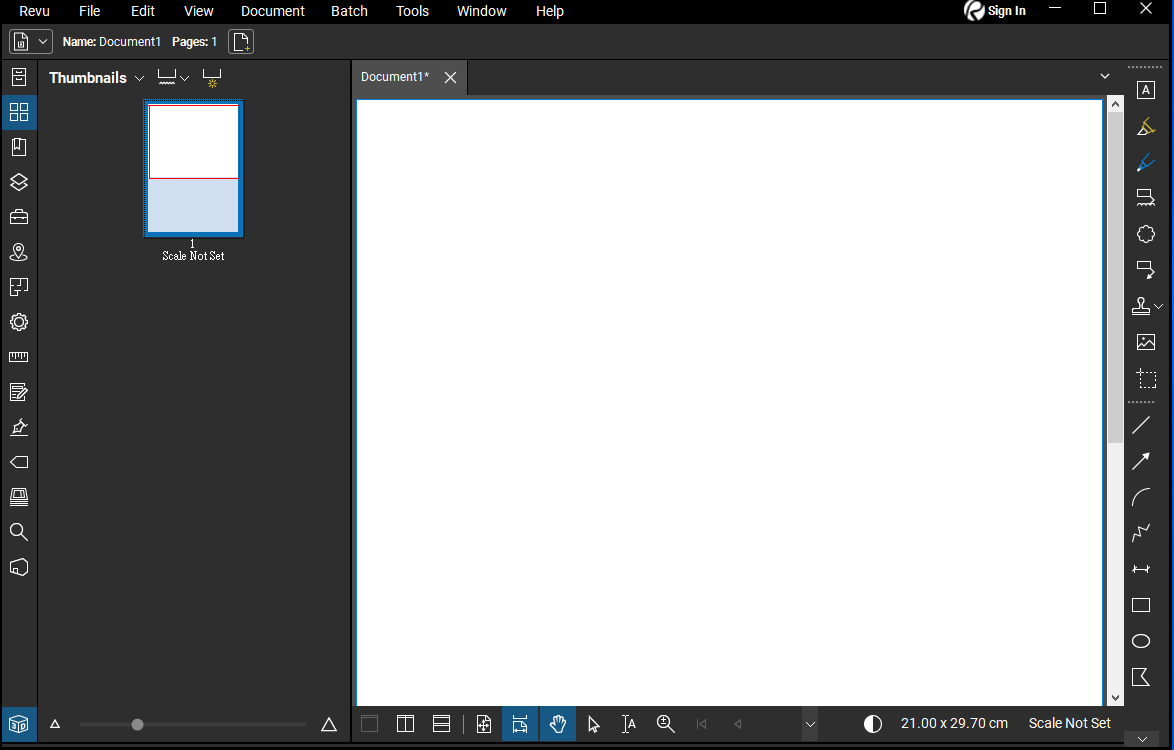Toggle split view vertical layout
1174x750 pixels.
(x=405, y=724)
